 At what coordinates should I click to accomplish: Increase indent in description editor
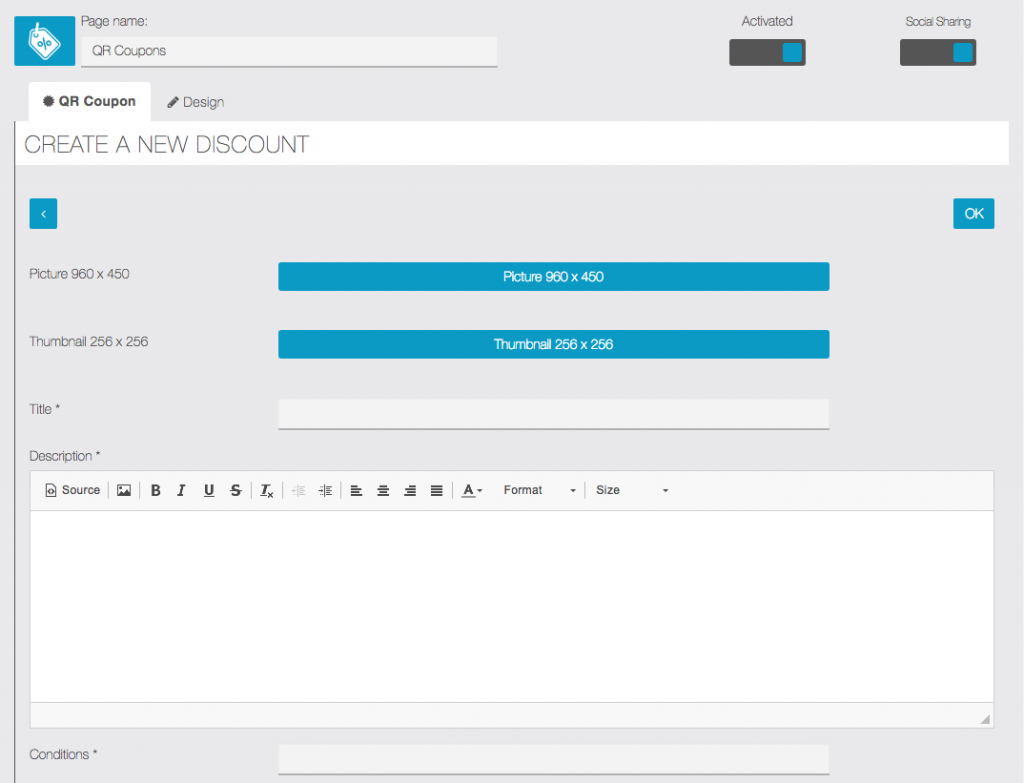[x=325, y=490]
